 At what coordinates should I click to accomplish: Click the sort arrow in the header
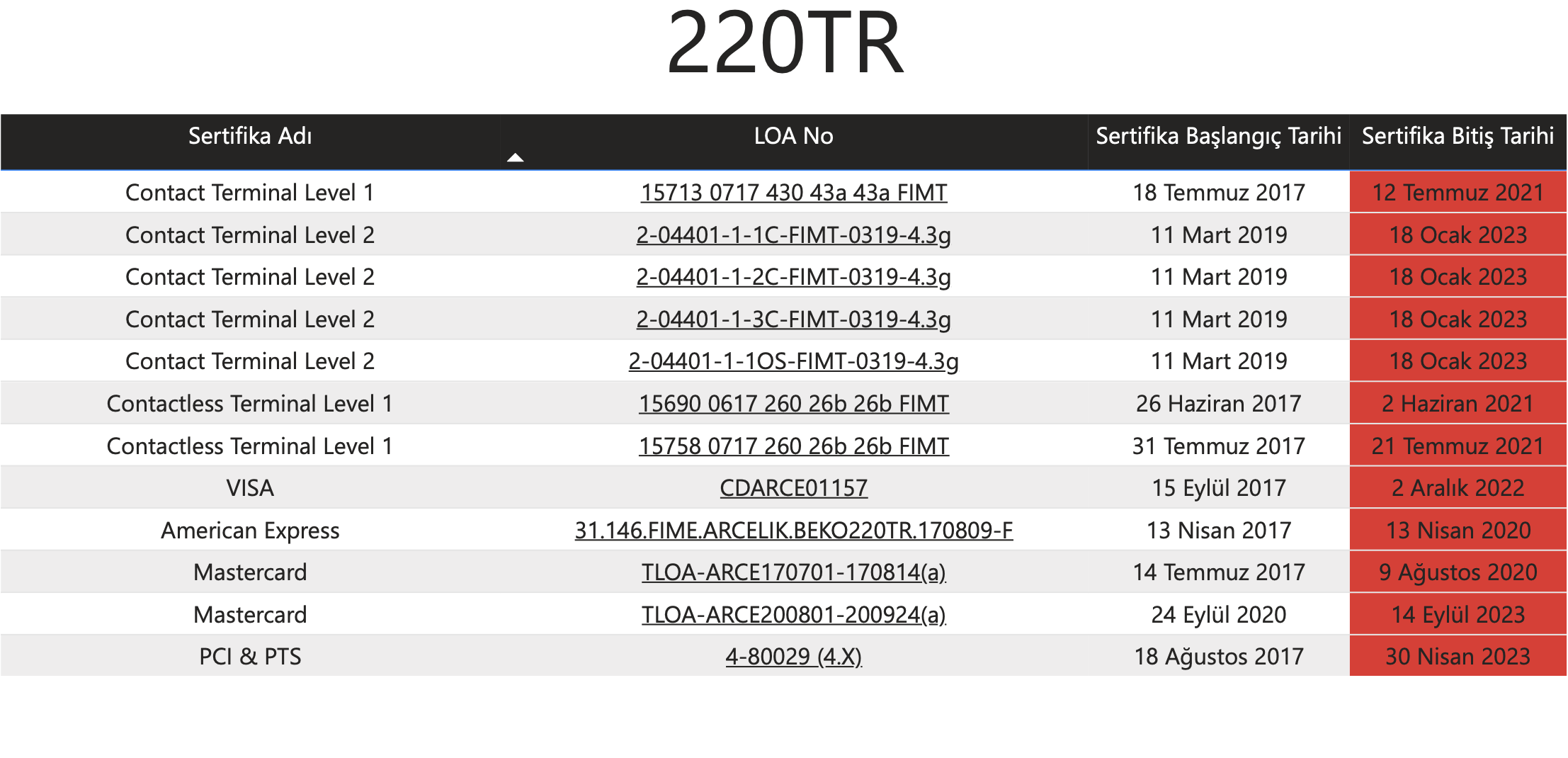click(x=515, y=157)
